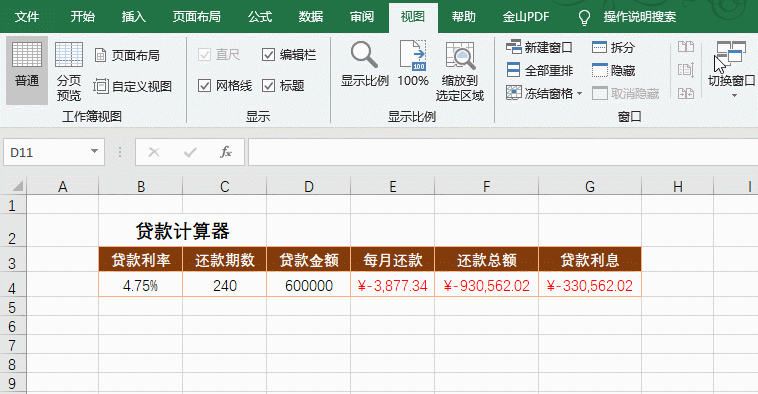Select column F header
The height and width of the screenshot is (394, 758).
pyautogui.click(x=486, y=187)
